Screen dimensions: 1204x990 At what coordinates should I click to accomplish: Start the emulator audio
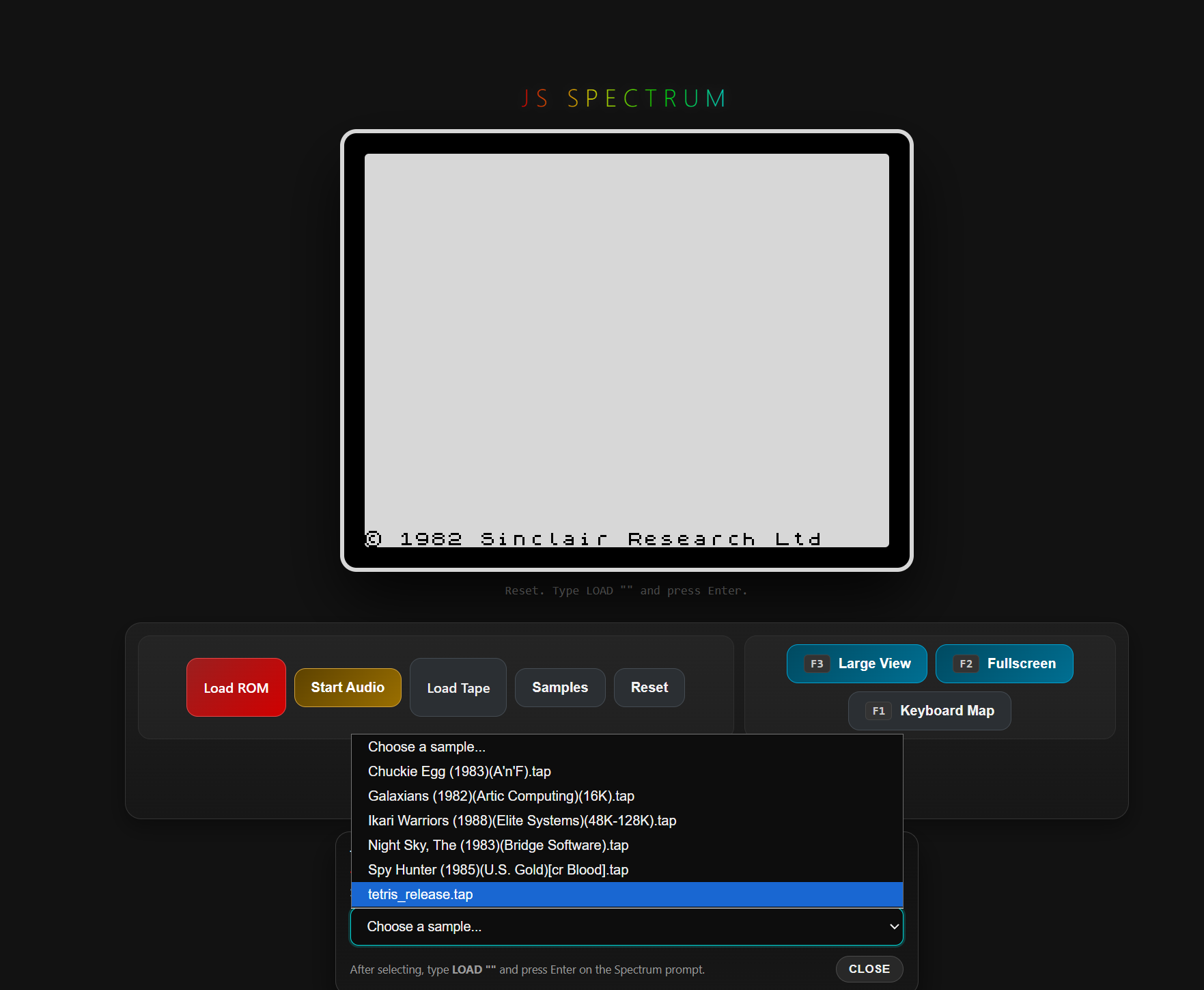(x=348, y=687)
